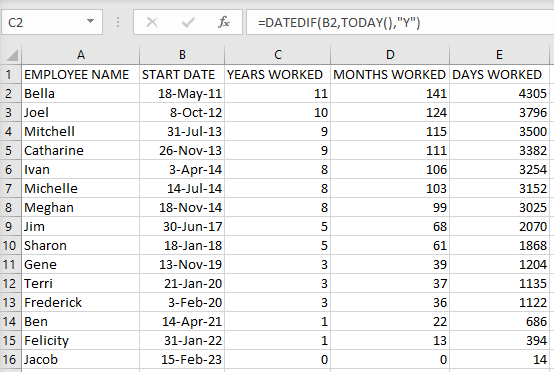Click the Enter checkmark formula icon
The image size is (554, 372).
click(x=188, y=23)
